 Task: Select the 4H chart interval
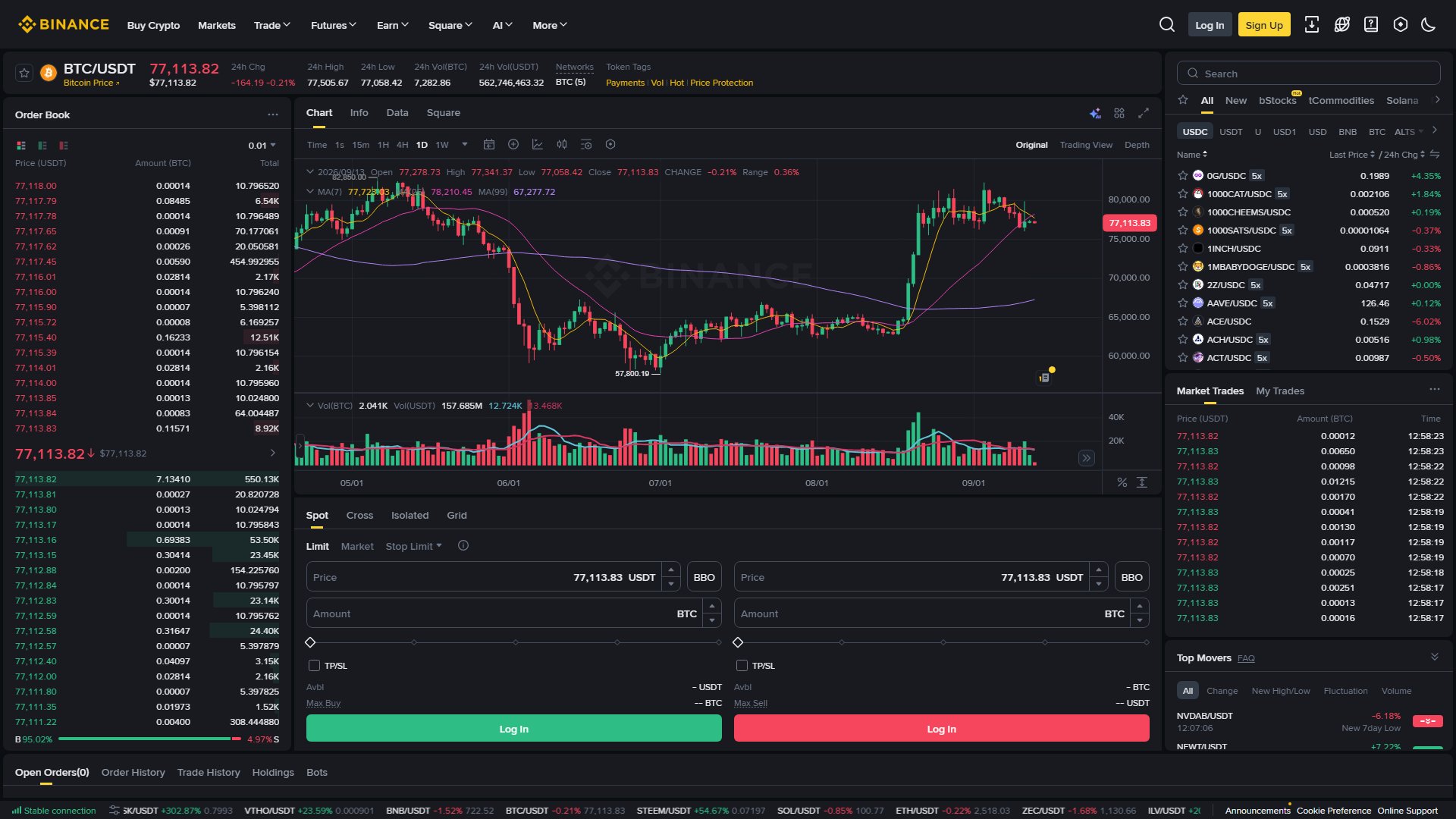pos(402,145)
